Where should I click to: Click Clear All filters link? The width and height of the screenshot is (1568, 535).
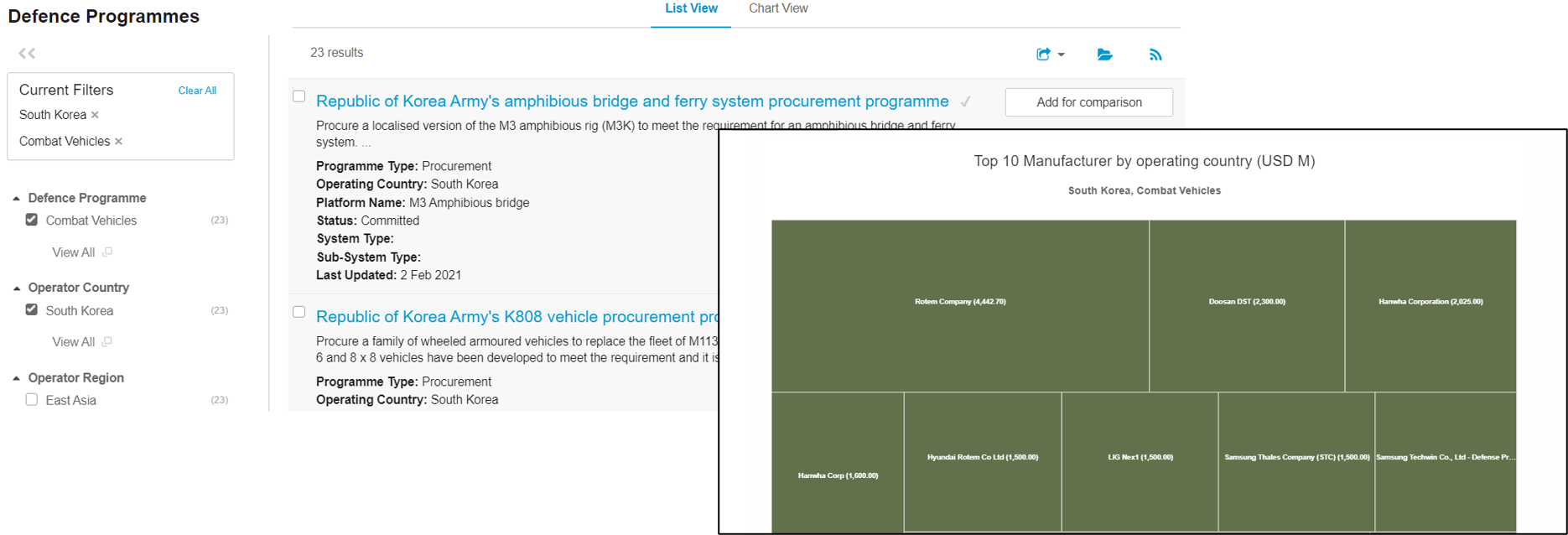(x=197, y=91)
